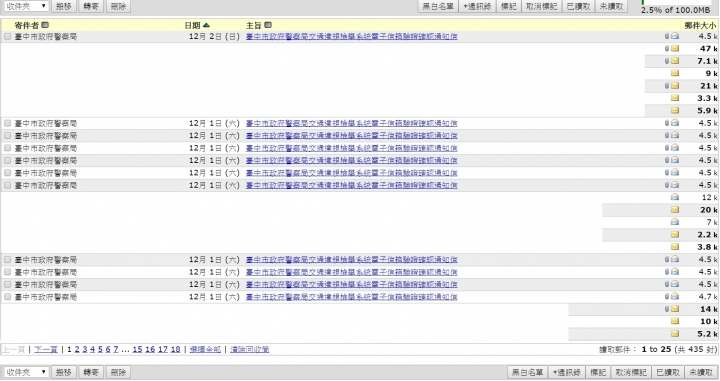Click the envelope icon in the 5.9 k row
This screenshot has width=720, height=381.
(675, 110)
